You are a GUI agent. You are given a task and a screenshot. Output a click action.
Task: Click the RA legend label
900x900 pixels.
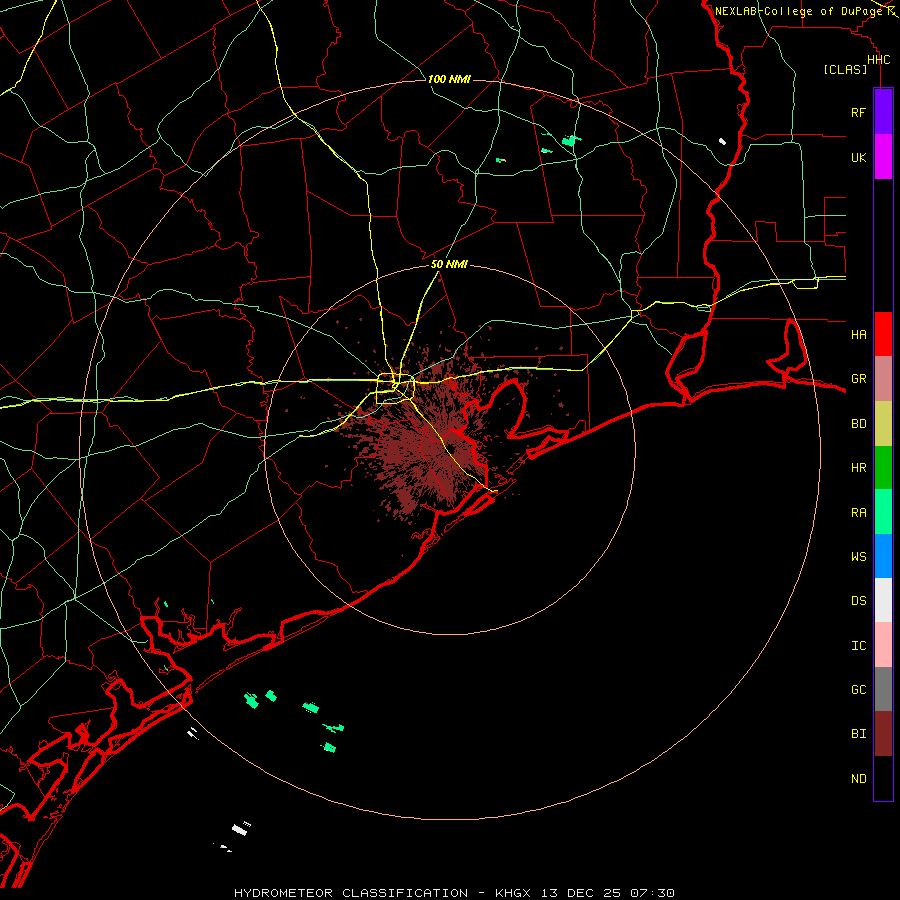tap(858, 513)
